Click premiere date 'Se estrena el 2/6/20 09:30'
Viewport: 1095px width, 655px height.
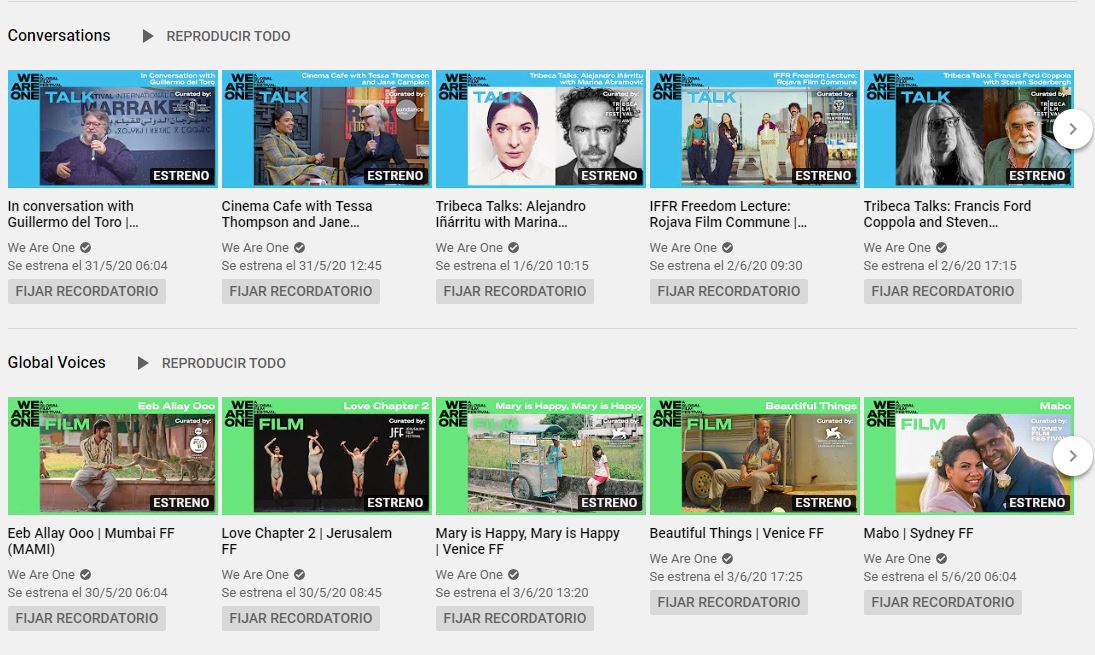[x=726, y=266]
